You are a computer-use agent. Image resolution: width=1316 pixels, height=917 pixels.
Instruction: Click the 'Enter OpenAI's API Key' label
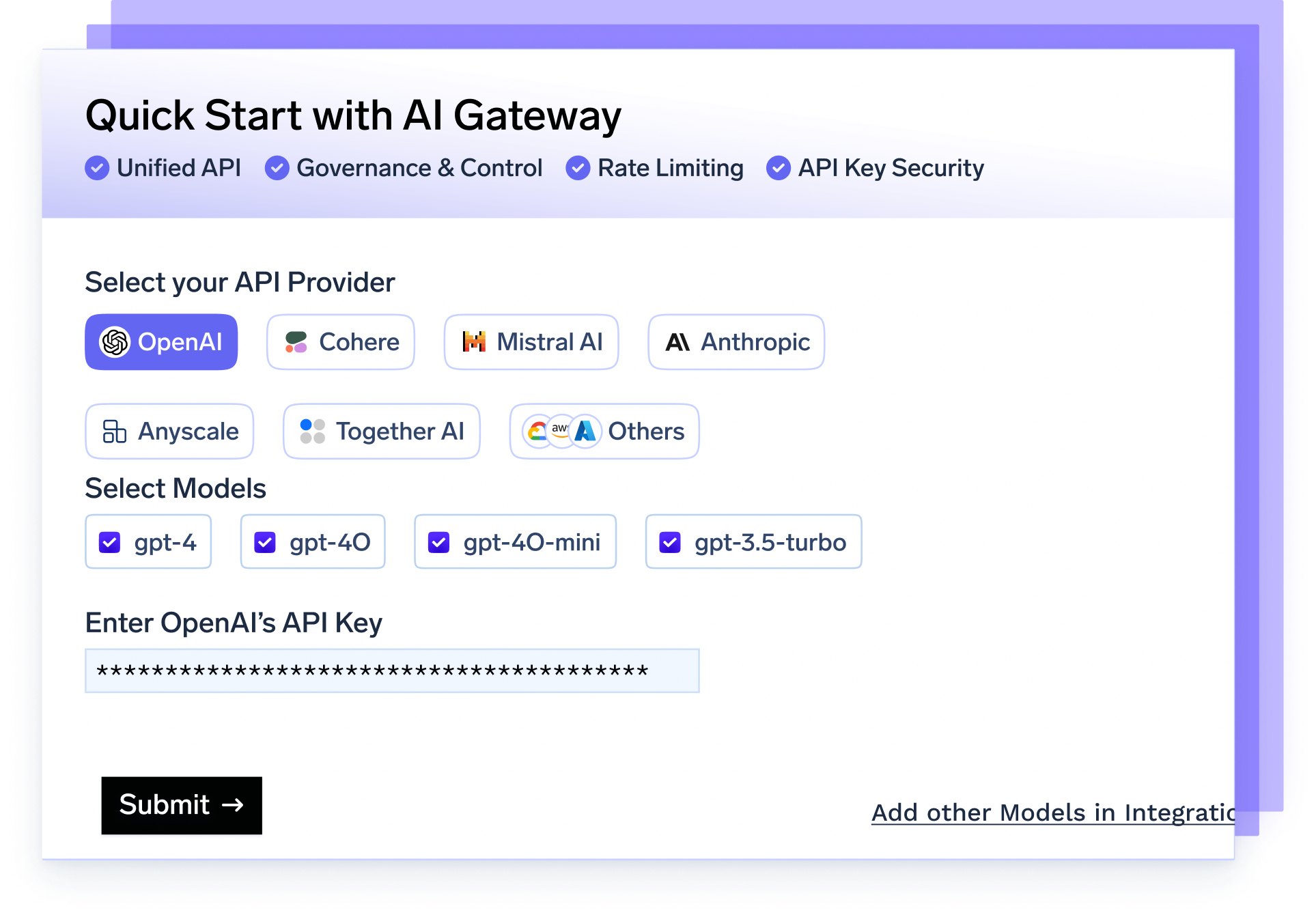coord(234,623)
